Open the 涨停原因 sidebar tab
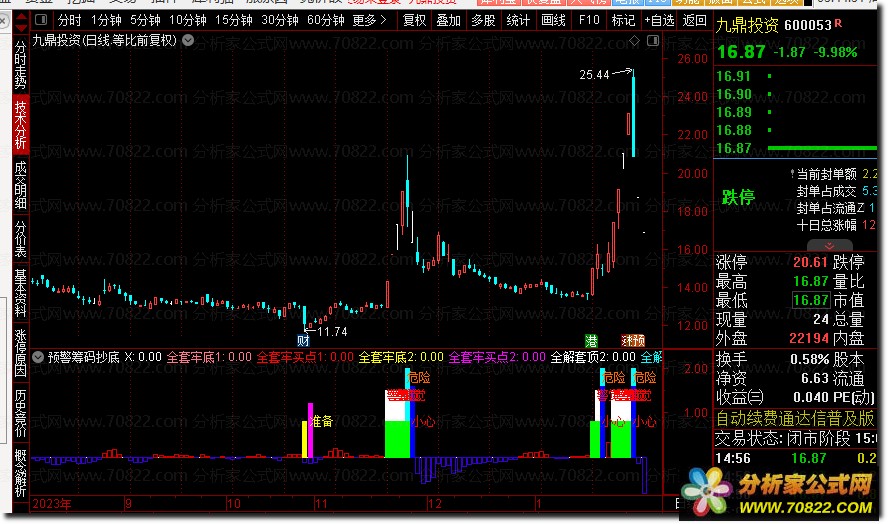The image size is (889, 524). tap(20, 352)
